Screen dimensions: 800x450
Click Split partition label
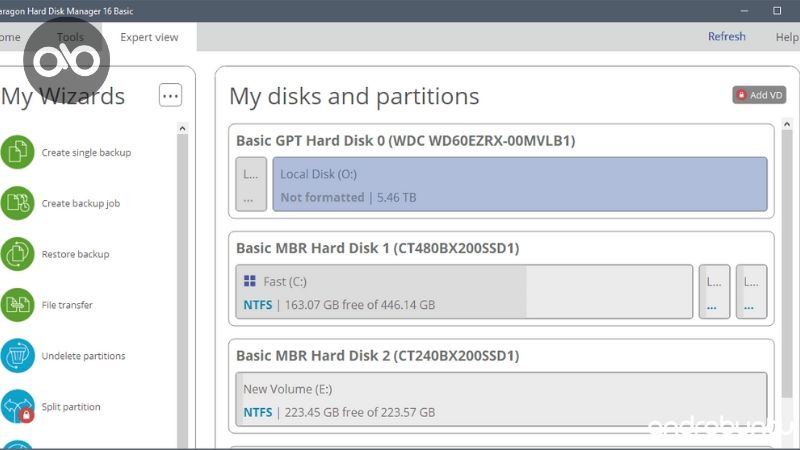[71, 407]
